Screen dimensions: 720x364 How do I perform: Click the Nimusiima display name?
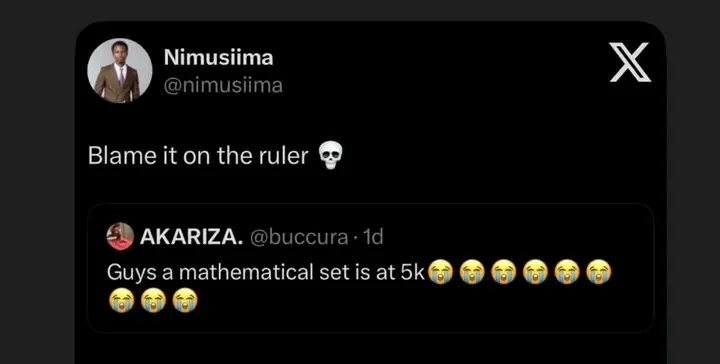point(218,58)
